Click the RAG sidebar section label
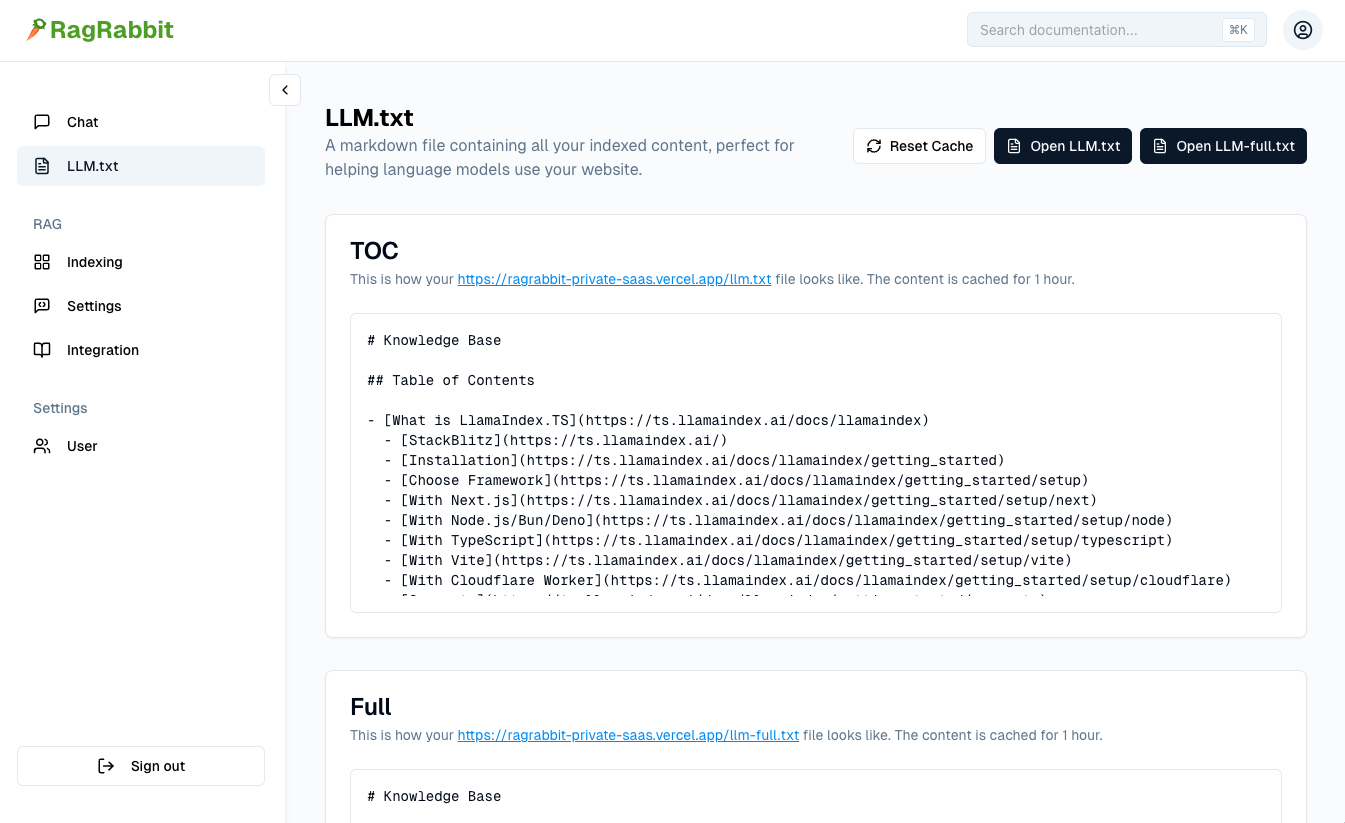This screenshot has width=1345, height=823. [x=47, y=224]
